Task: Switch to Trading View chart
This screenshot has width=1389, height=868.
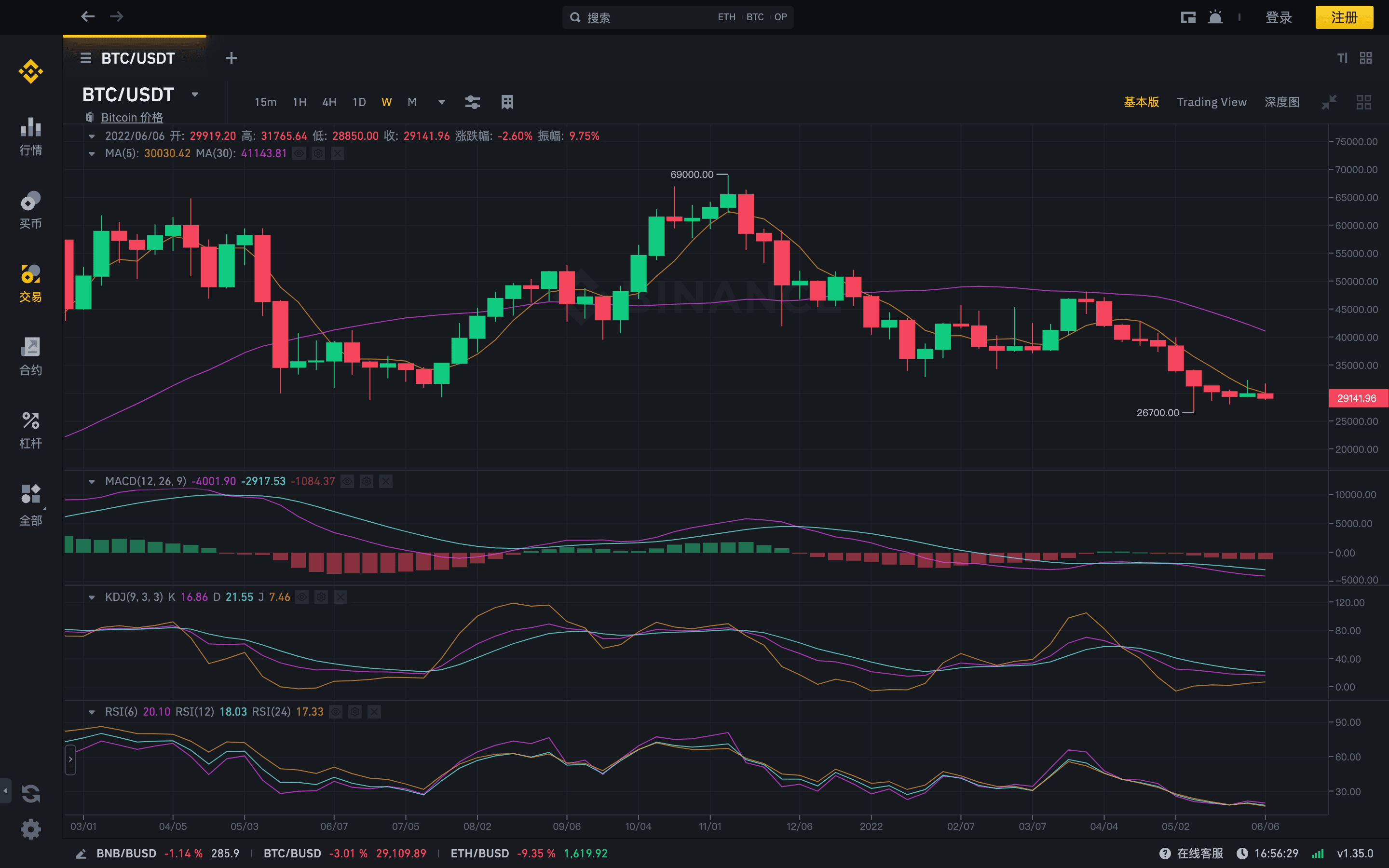Action: tap(1212, 102)
